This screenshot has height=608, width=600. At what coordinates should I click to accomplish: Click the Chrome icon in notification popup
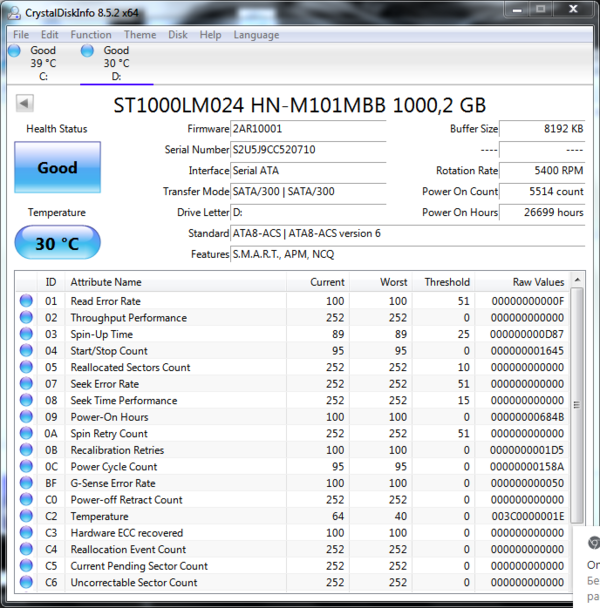[592, 543]
